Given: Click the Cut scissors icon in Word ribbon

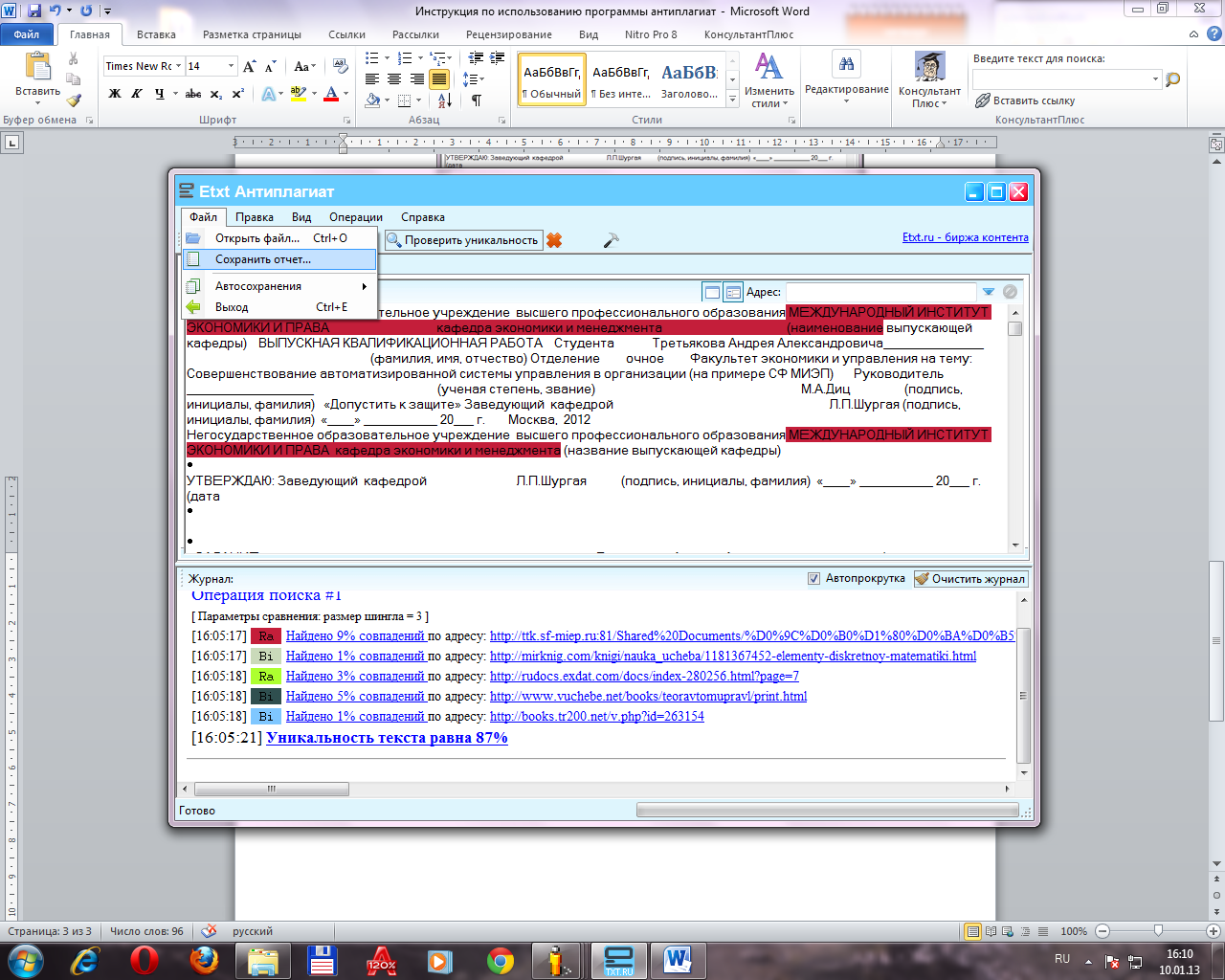Looking at the screenshot, I should 74,59.
